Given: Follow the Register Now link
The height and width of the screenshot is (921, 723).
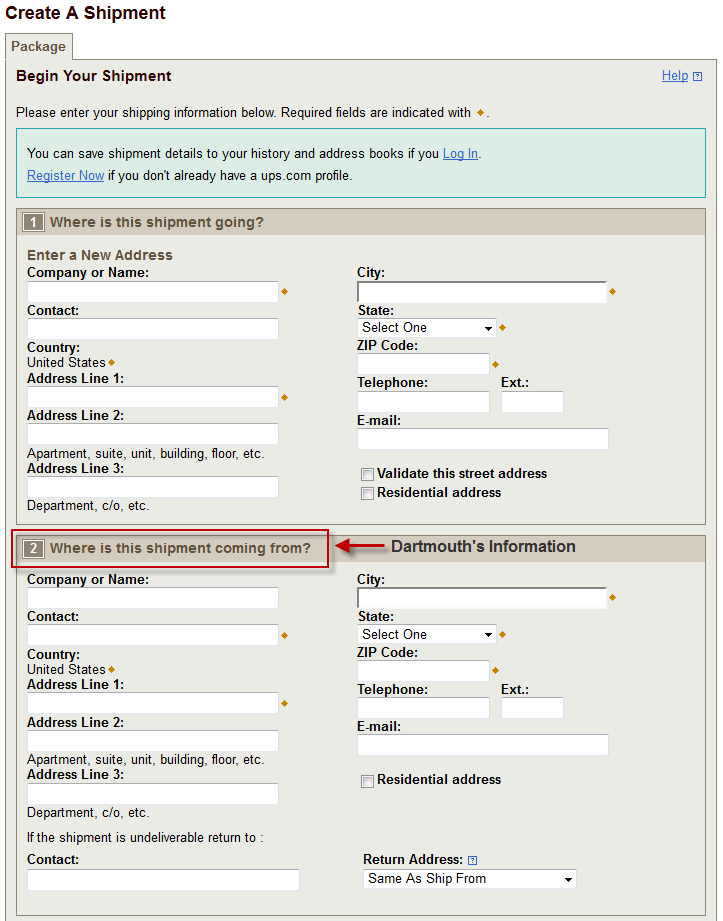Looking at the screenshot, I should (x=65, y=176).
